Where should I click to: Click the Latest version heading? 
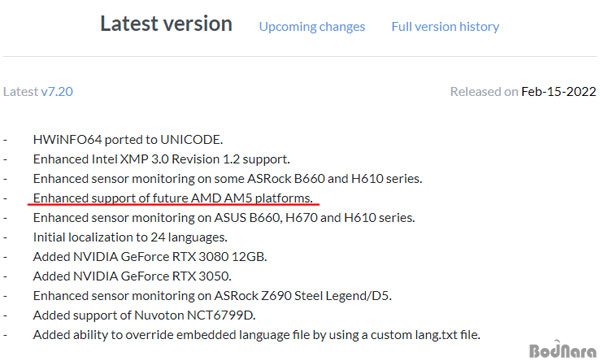point(166,23)
